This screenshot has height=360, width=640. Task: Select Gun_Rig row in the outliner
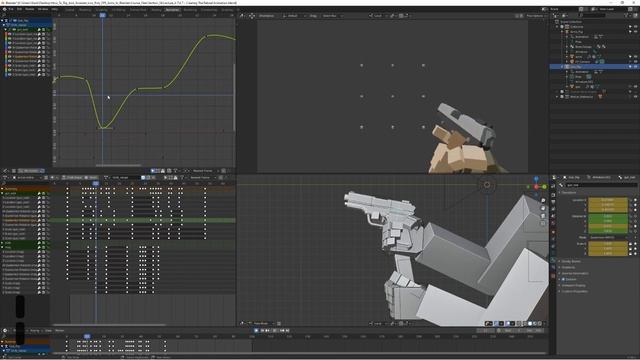[x=594, y=67]
